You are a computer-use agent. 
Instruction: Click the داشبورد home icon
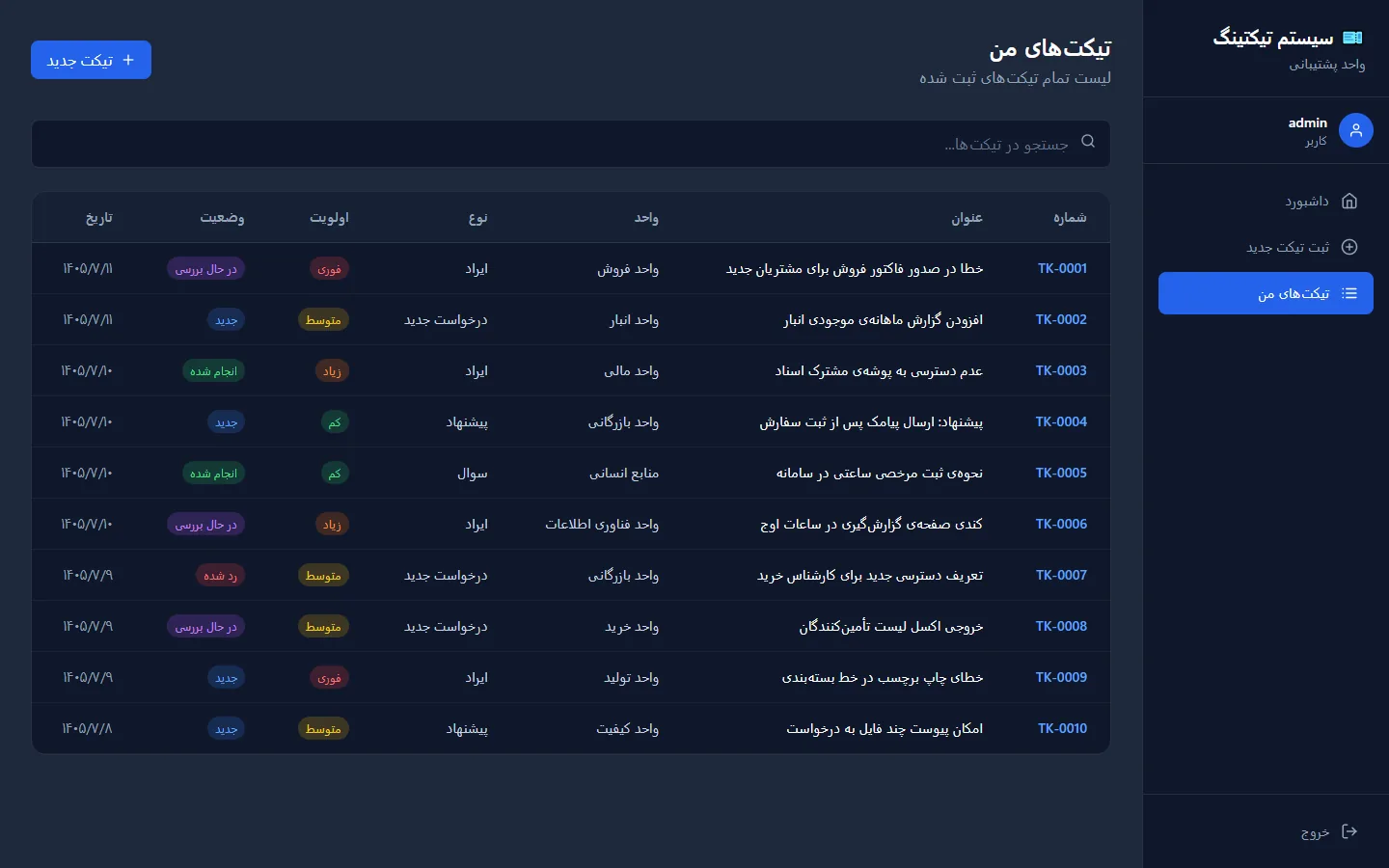(1349, 201)
